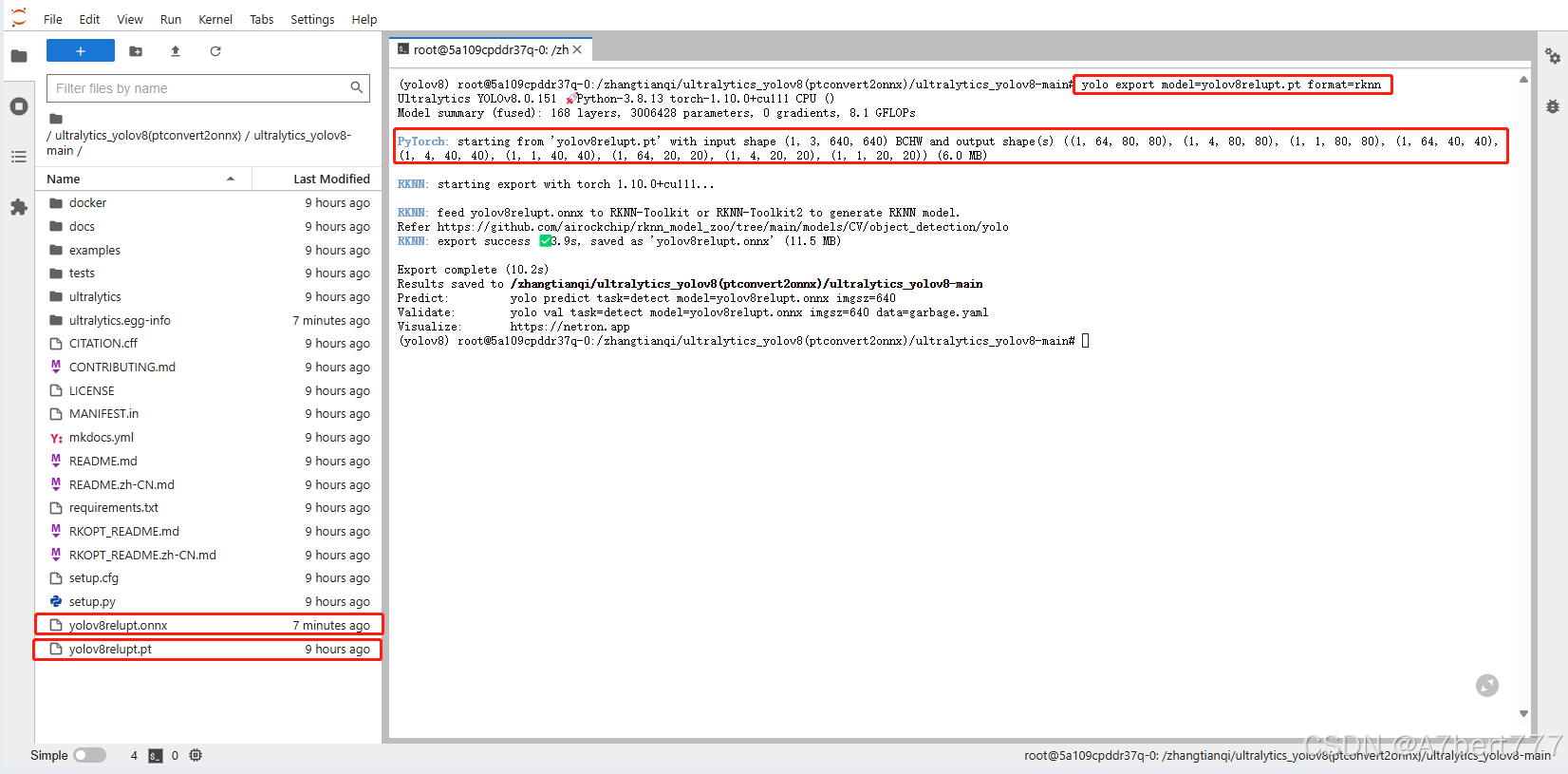Open the Edit menu
This screenshot has width=1568, height=774.
pyautogui.click(x=90, y=19)
